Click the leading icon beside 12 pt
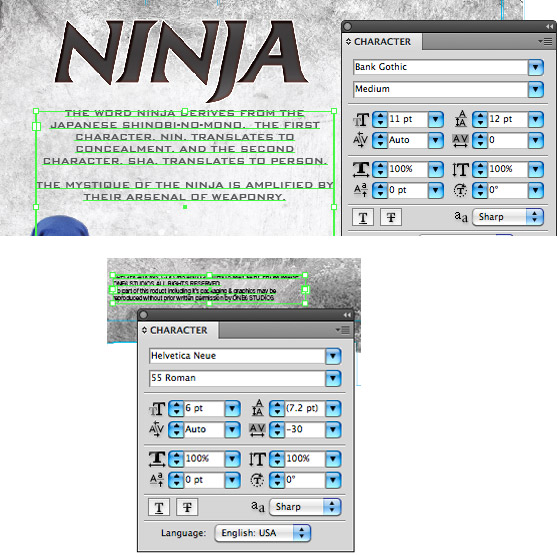This screenshot has height=557, width=557. click(x=461, y=119)
